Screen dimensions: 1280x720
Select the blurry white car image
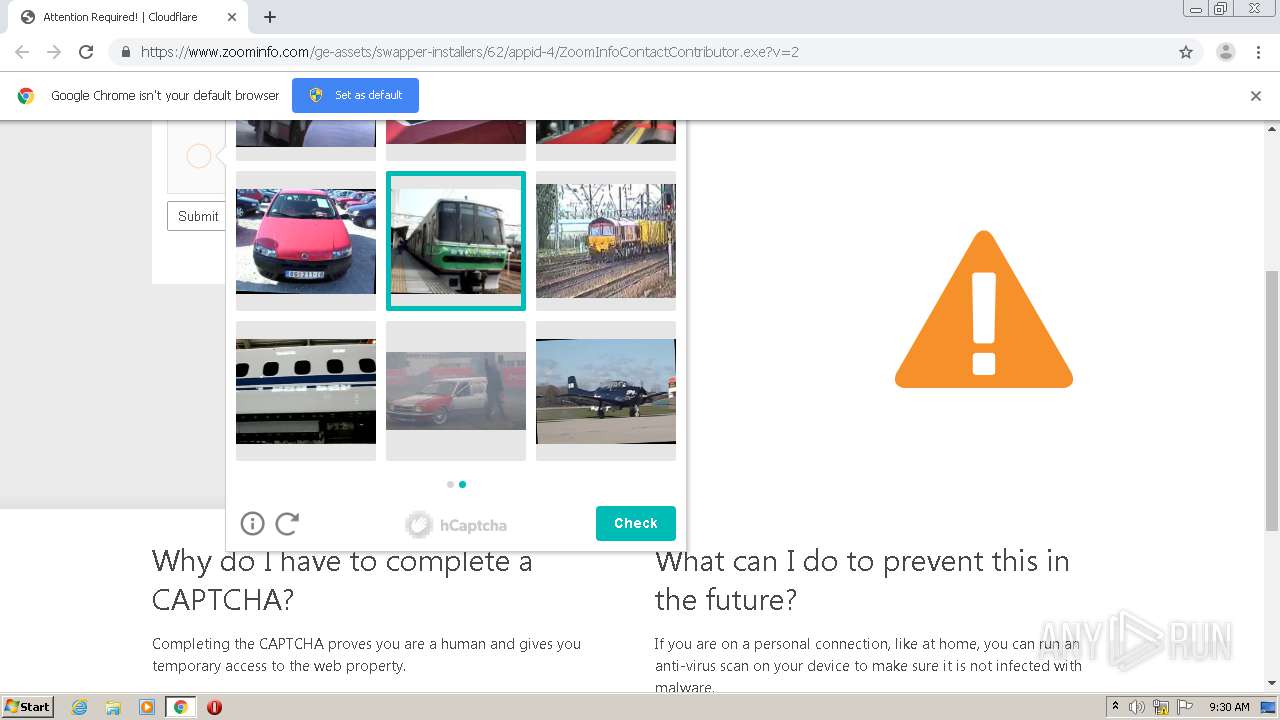(456, 391)
